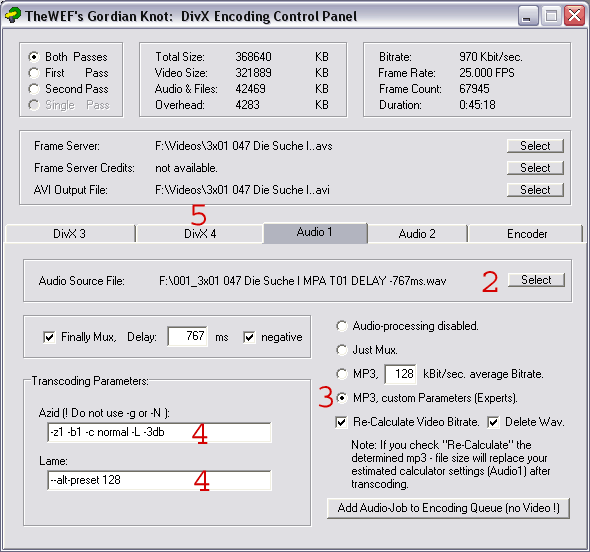This screenshot has height=552, width=590.
Task: Choose the Second Pass option
Action: (34, 89)
